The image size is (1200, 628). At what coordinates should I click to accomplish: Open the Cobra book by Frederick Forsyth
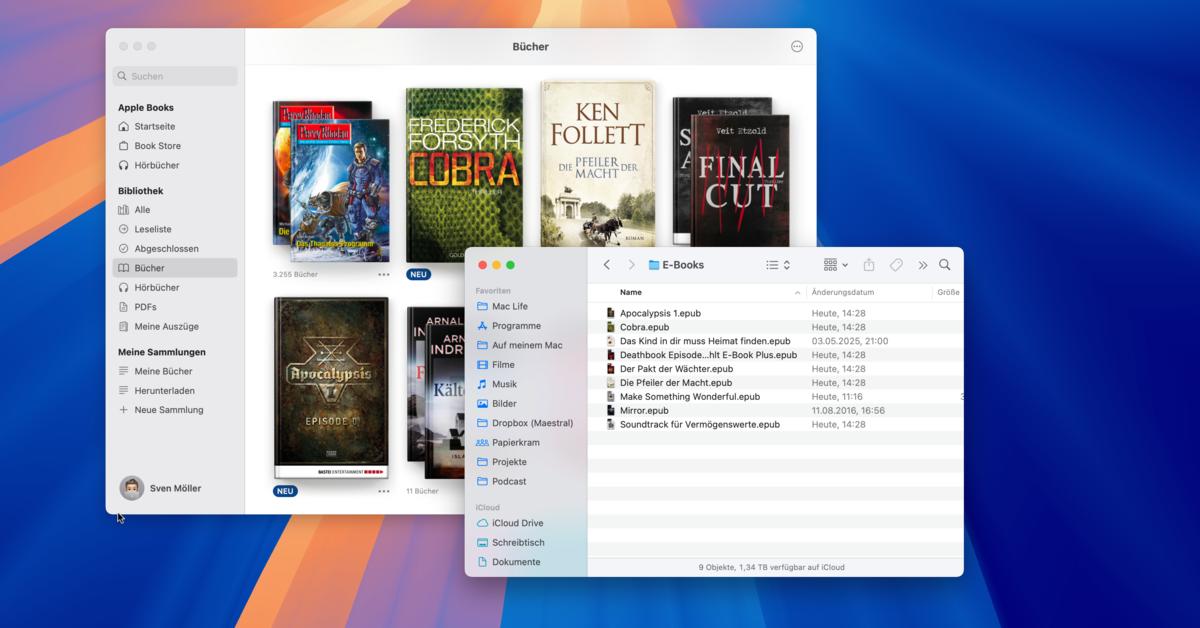pyautogui.click(x=465, y=175)
